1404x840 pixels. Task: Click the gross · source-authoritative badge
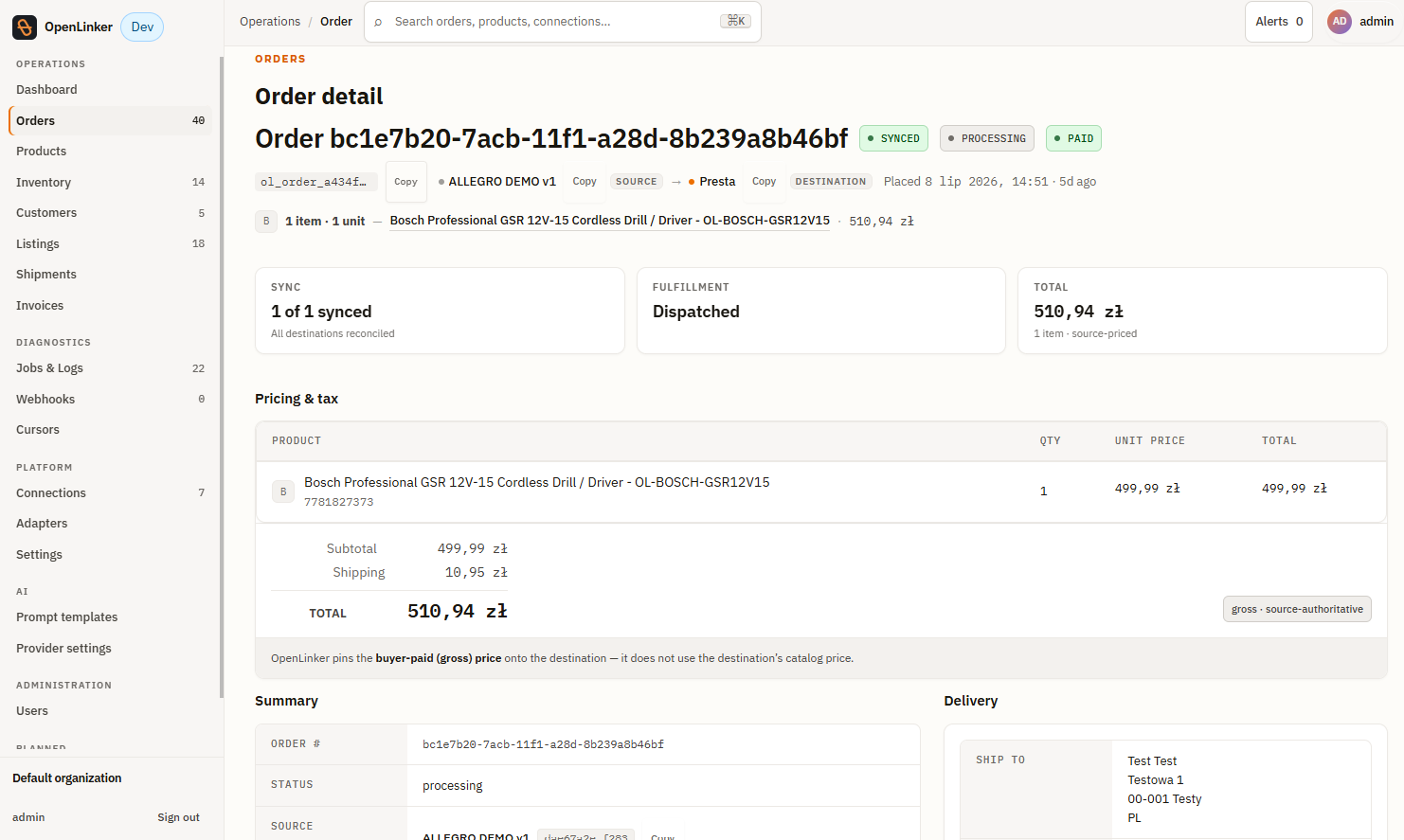tap(1297, 609)
